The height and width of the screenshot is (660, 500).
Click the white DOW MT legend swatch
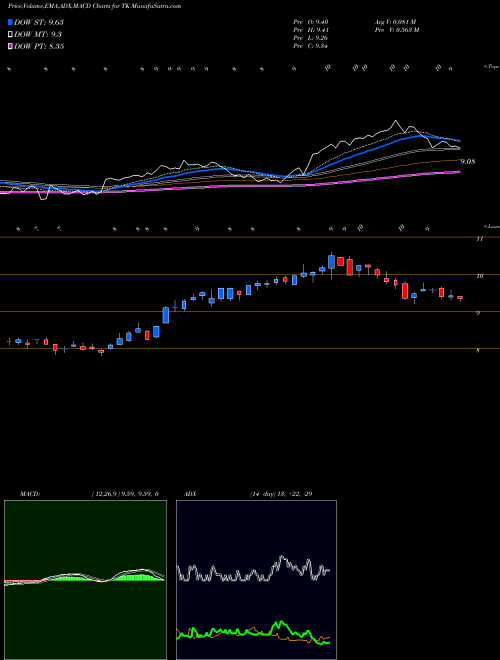(10, 35)
